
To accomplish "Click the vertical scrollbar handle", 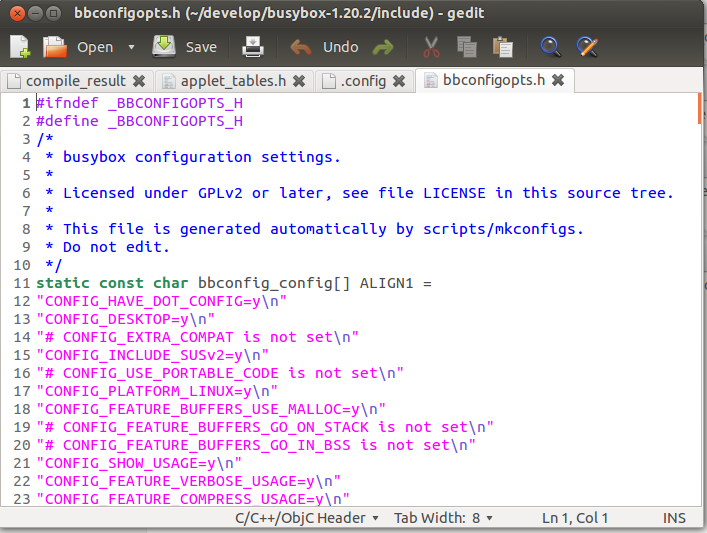I will tap(700, 108).
